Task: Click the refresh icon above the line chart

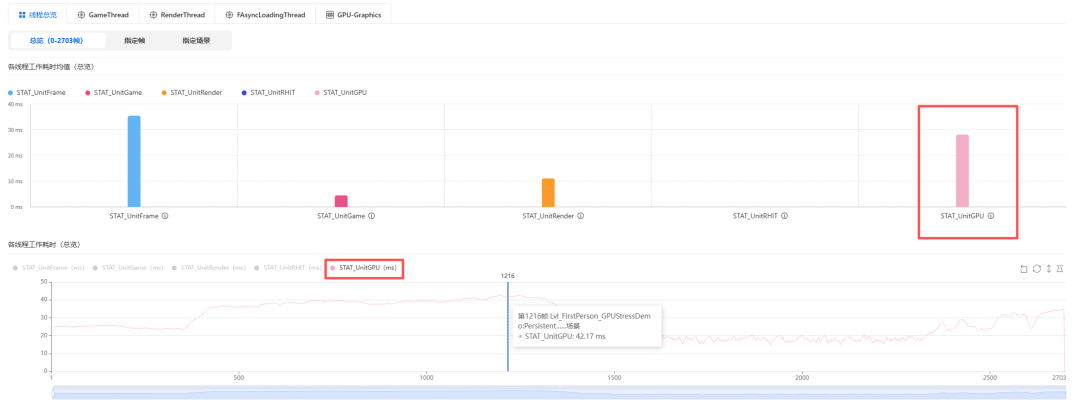Action: point(1036,269)
